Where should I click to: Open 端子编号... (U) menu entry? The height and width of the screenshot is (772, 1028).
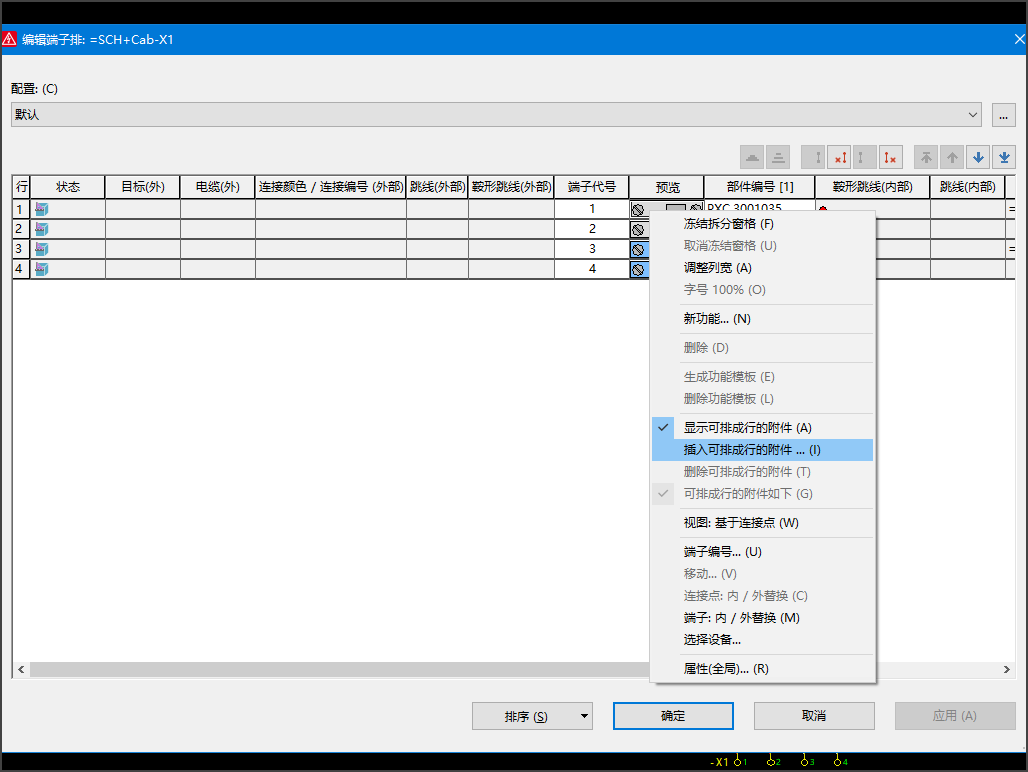[762, 551]
